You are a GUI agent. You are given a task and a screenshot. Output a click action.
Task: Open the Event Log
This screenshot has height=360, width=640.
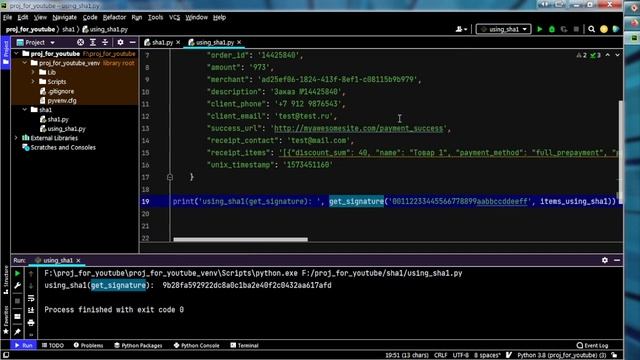[592, 345]
